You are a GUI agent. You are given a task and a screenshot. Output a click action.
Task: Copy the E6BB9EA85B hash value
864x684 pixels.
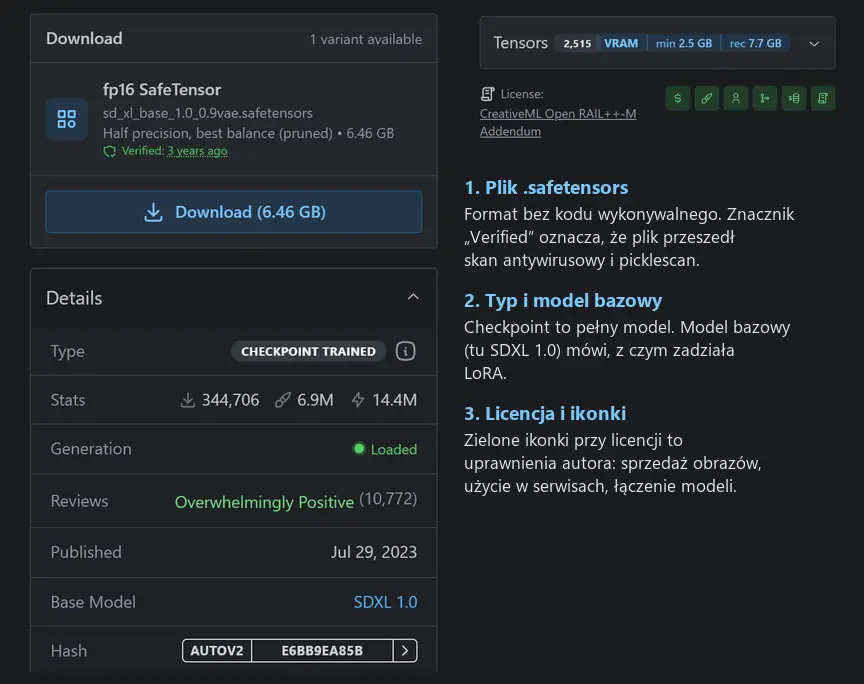322,651
